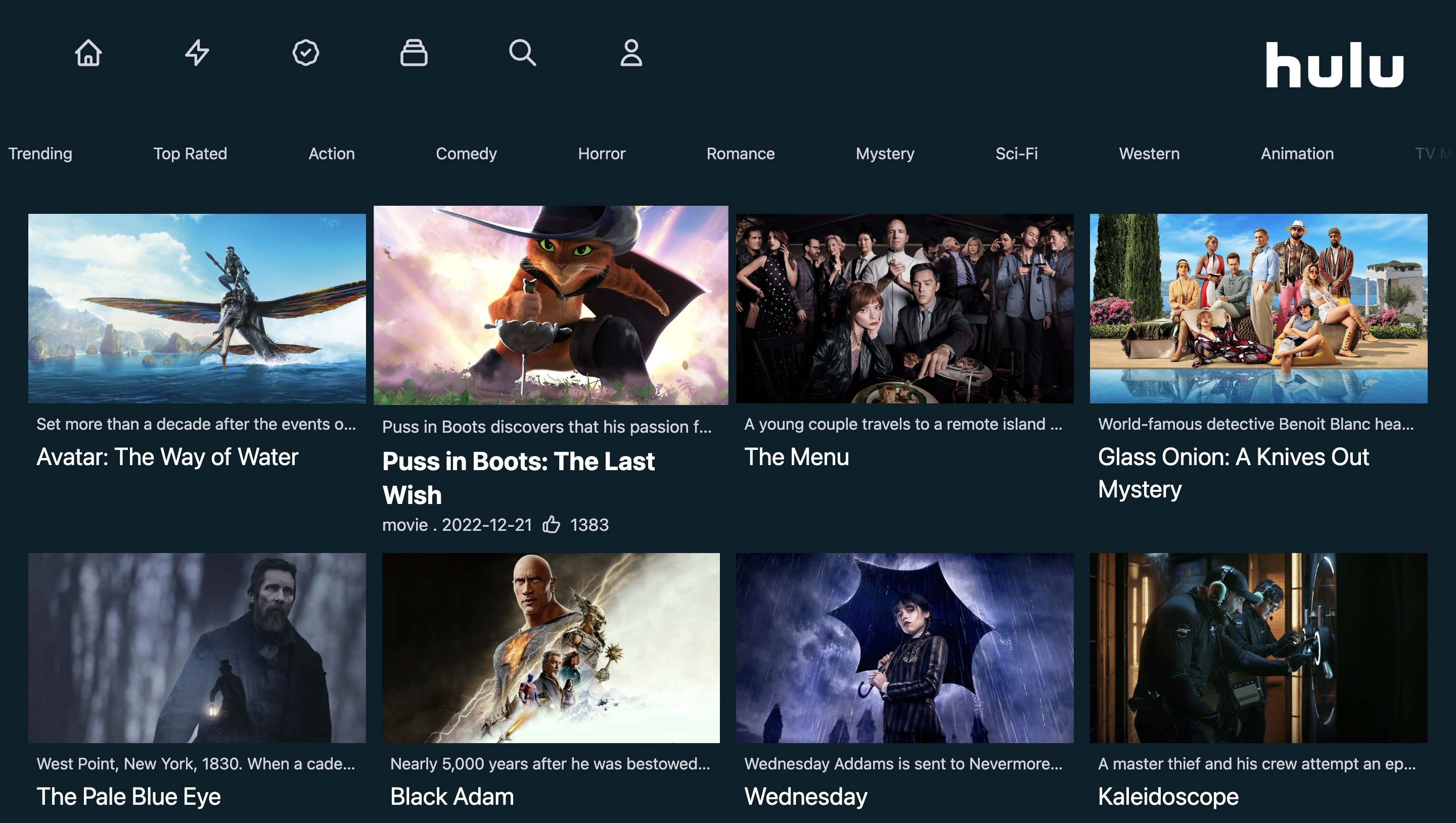The image size is (1456, 823).
Task: Click title 'Kaleidoscope'
Action: pos(1168,796)
